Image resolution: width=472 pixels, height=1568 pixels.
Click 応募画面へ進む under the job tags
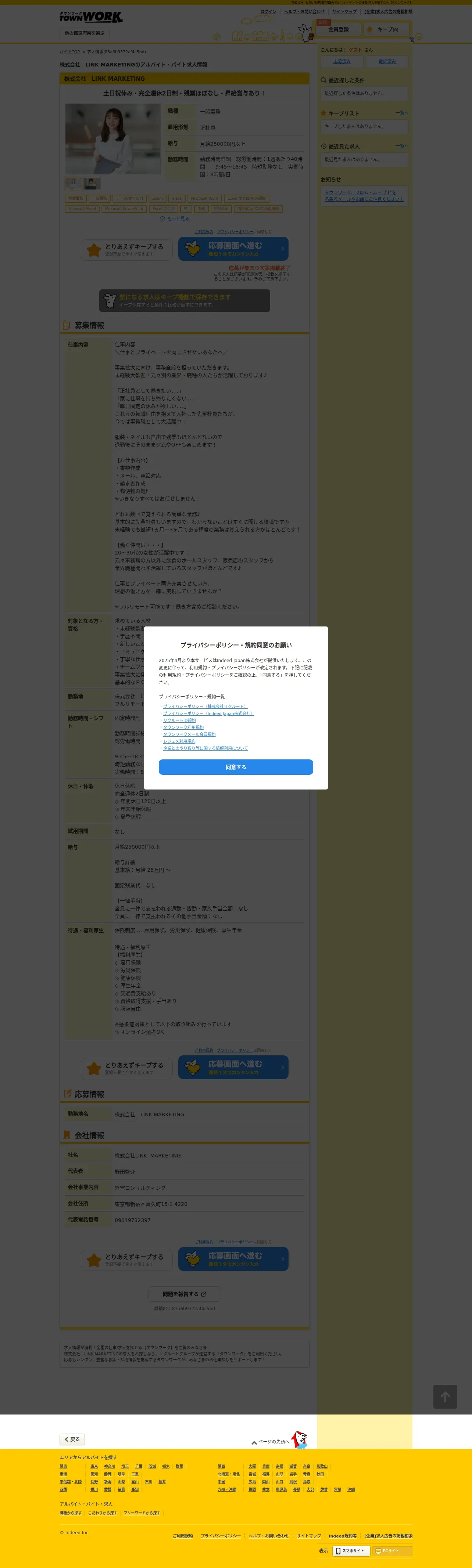233,249
